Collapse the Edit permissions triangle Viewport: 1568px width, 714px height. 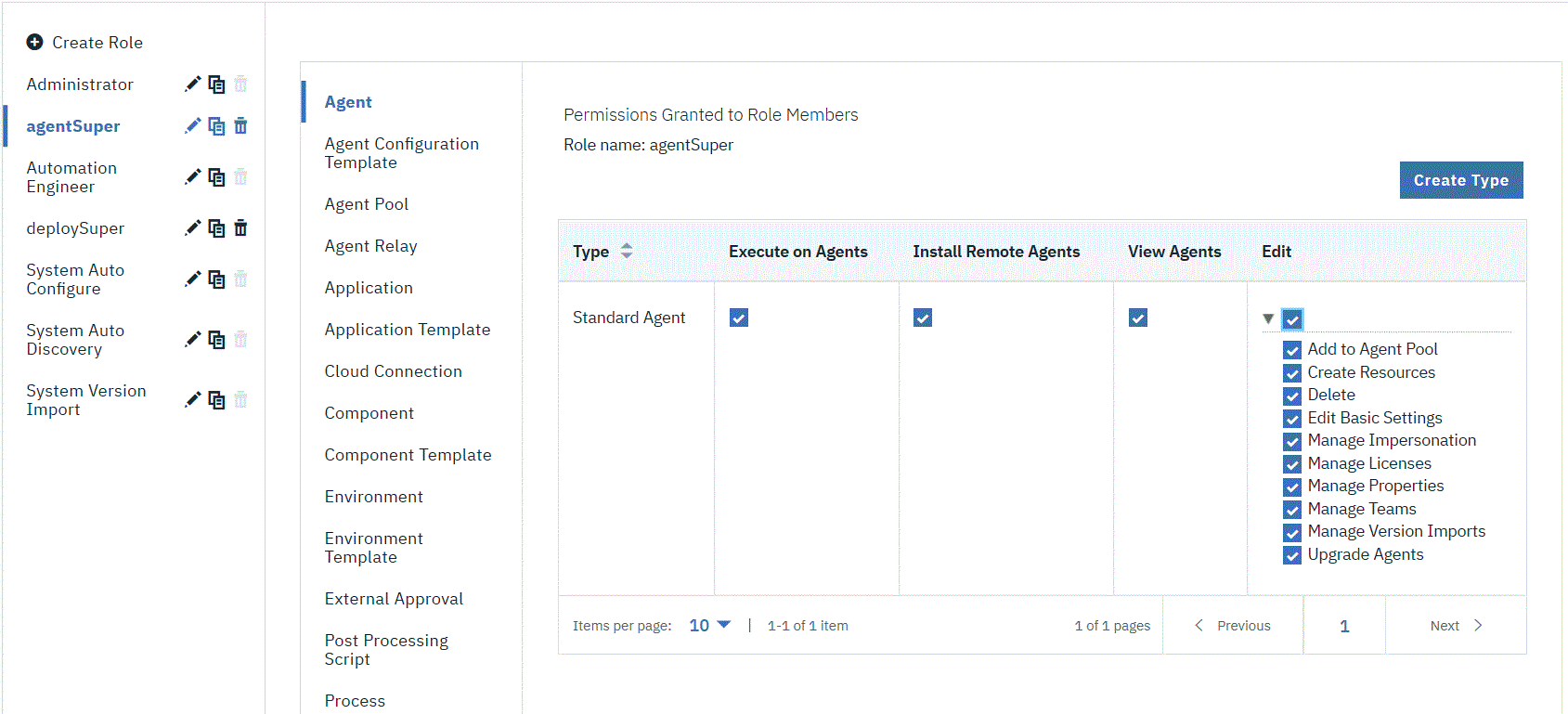(1268, 318)
